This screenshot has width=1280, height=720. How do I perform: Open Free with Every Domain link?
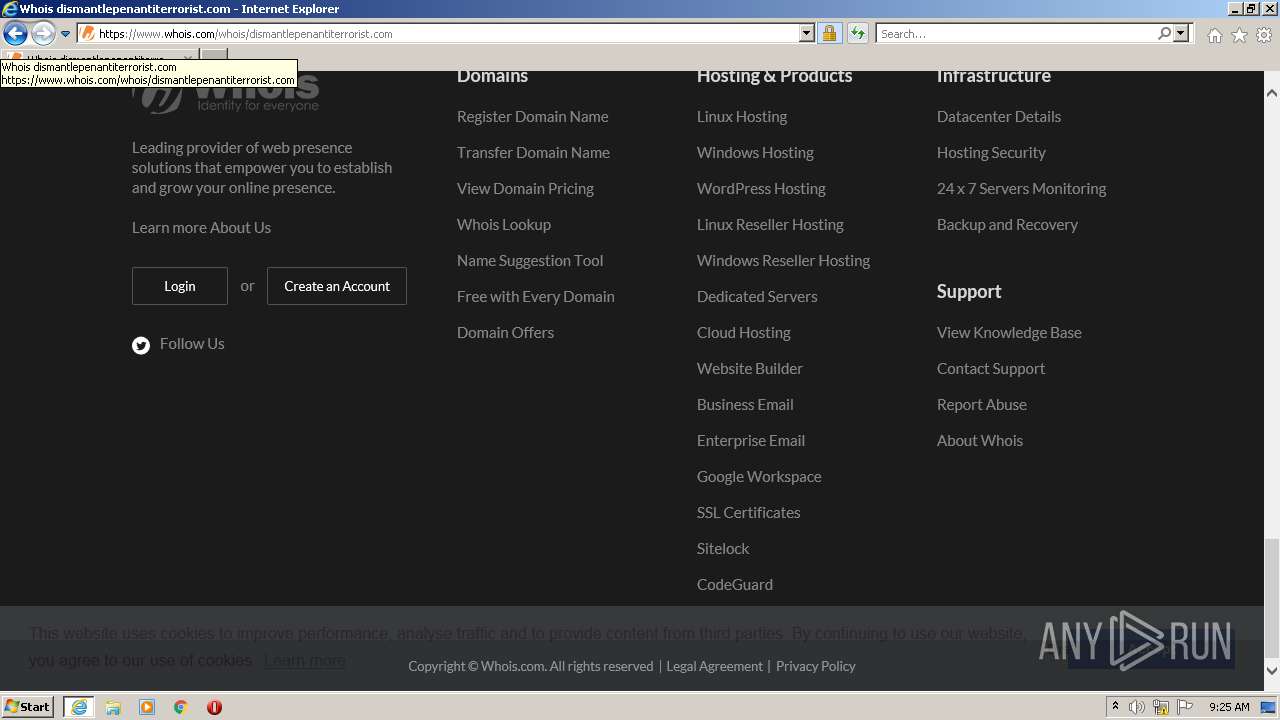point(536,297)
